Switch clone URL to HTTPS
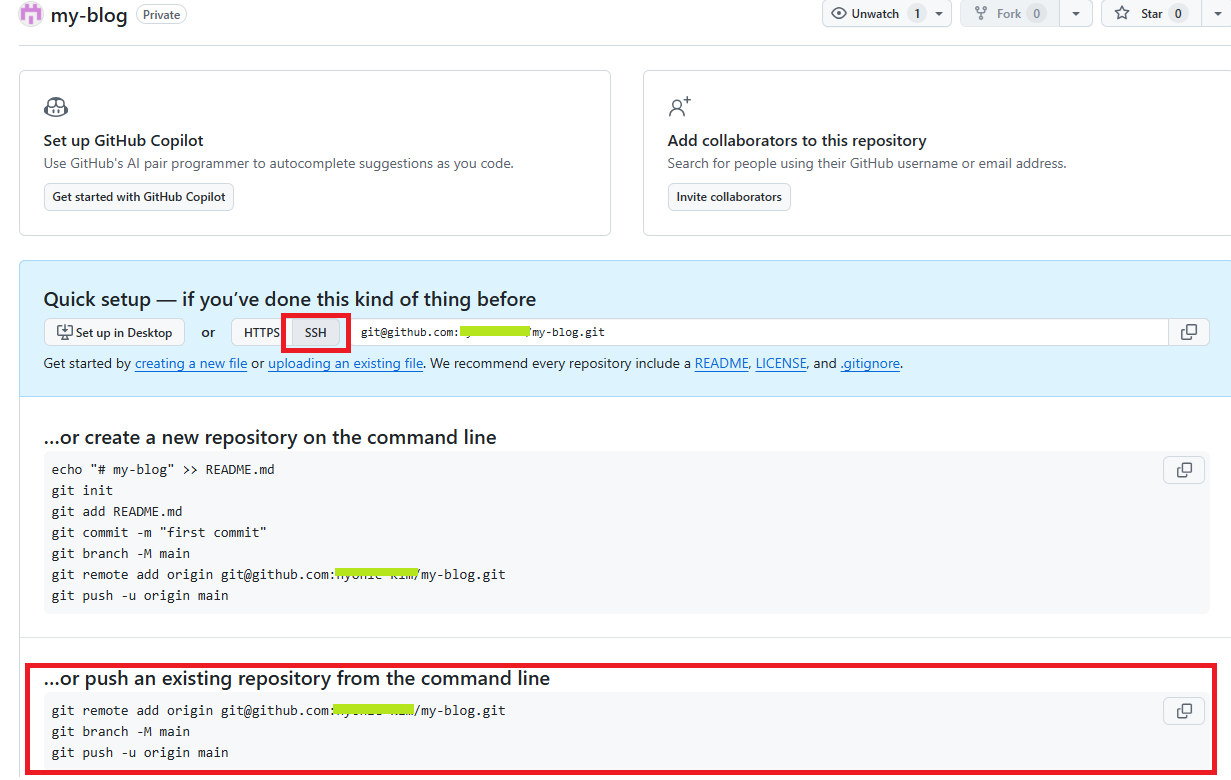Viewport: 1231px width, 780px height. click(x=262, y=332)
